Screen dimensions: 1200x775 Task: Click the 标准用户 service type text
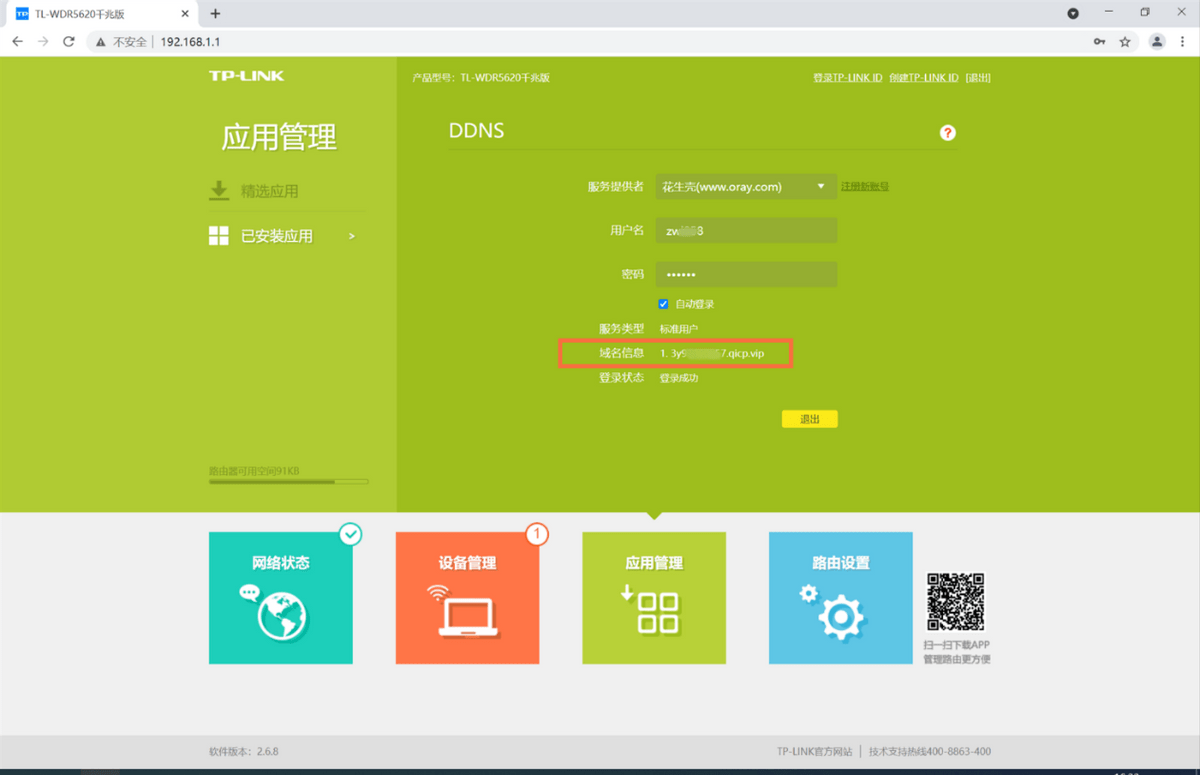[679, 329]
